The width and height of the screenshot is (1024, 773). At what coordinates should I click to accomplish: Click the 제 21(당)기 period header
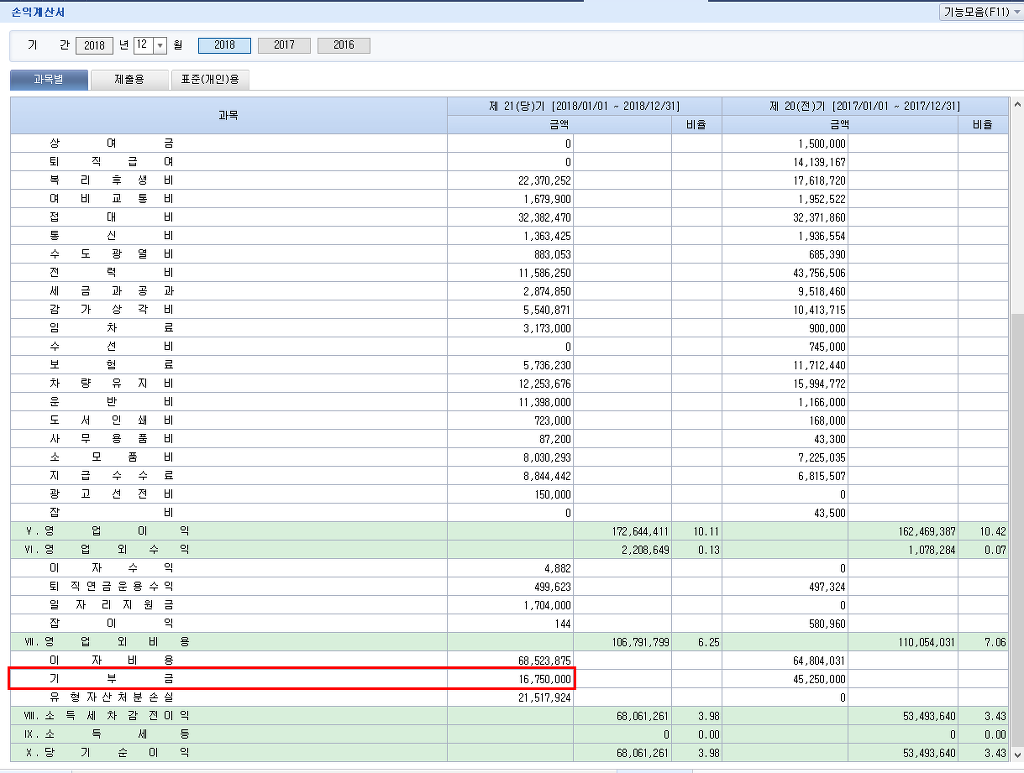point(585,106)
